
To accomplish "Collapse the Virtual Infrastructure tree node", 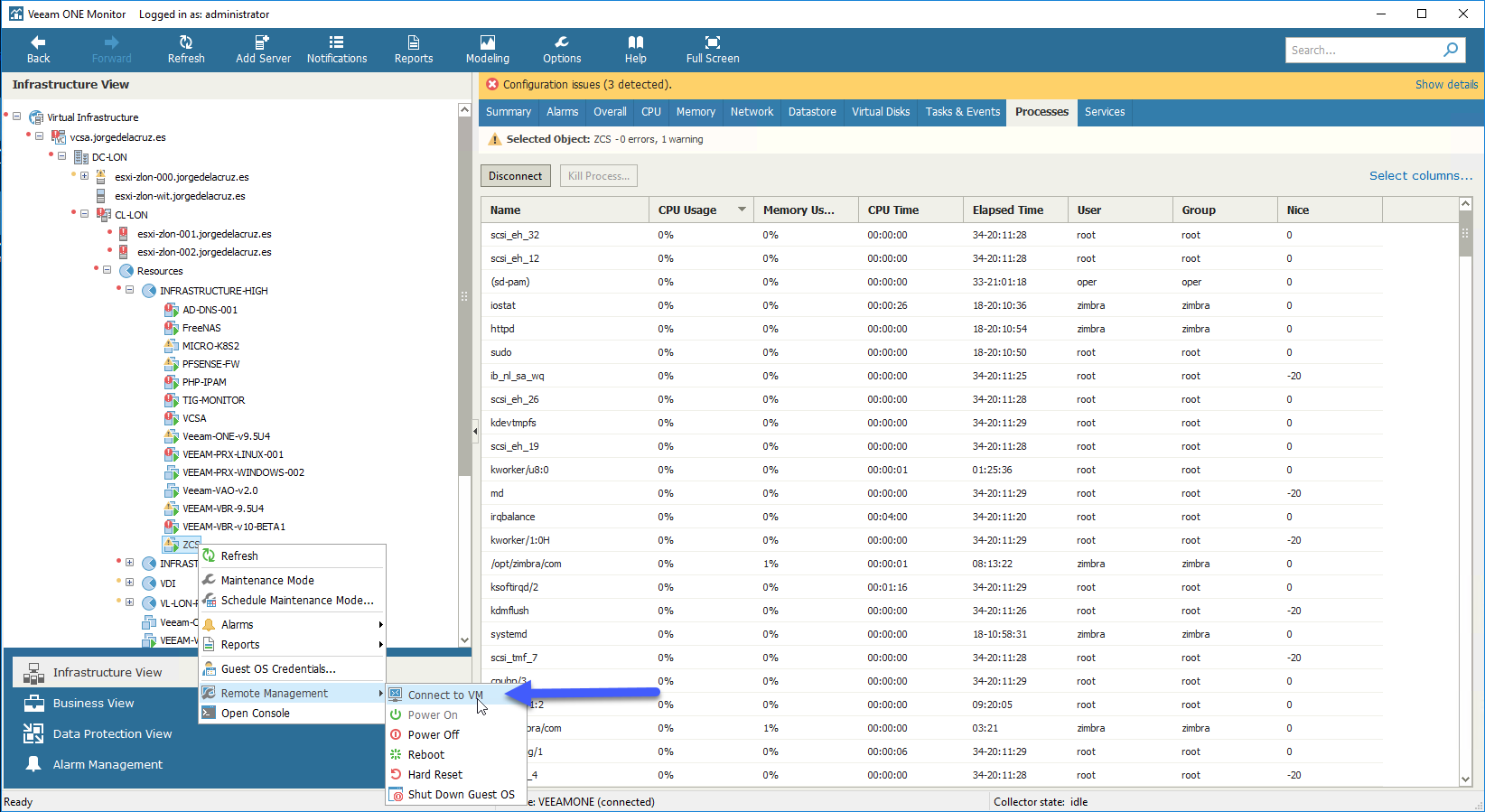I will point(16,117).
